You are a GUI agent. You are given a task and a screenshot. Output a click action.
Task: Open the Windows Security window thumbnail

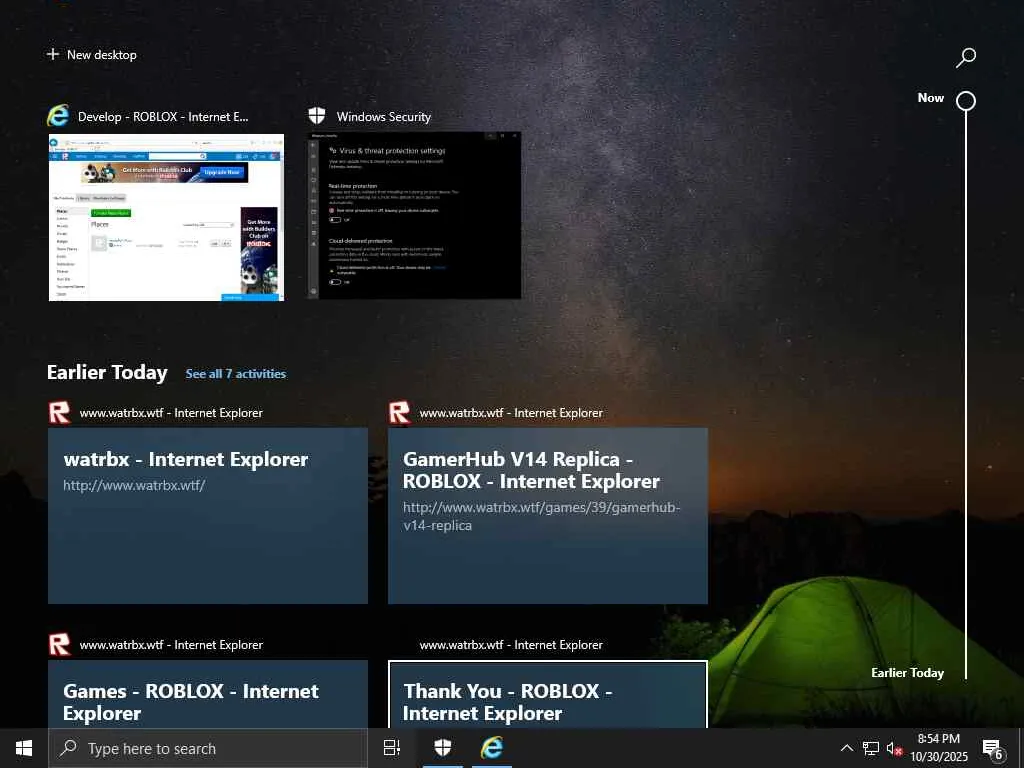coord(414,216)
